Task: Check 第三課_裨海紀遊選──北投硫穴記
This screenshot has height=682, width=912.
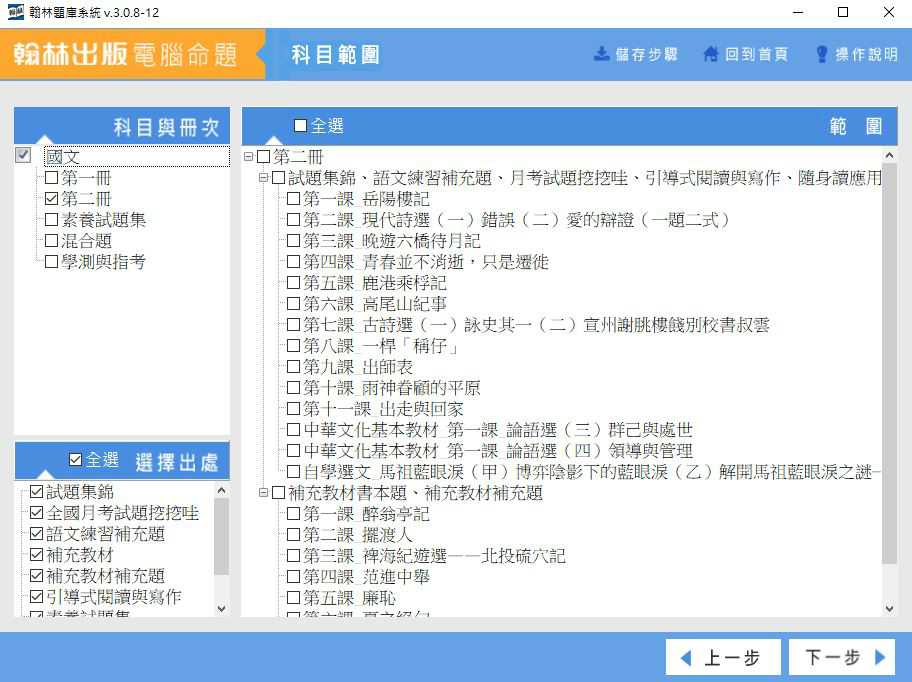Action: [294, 556]
